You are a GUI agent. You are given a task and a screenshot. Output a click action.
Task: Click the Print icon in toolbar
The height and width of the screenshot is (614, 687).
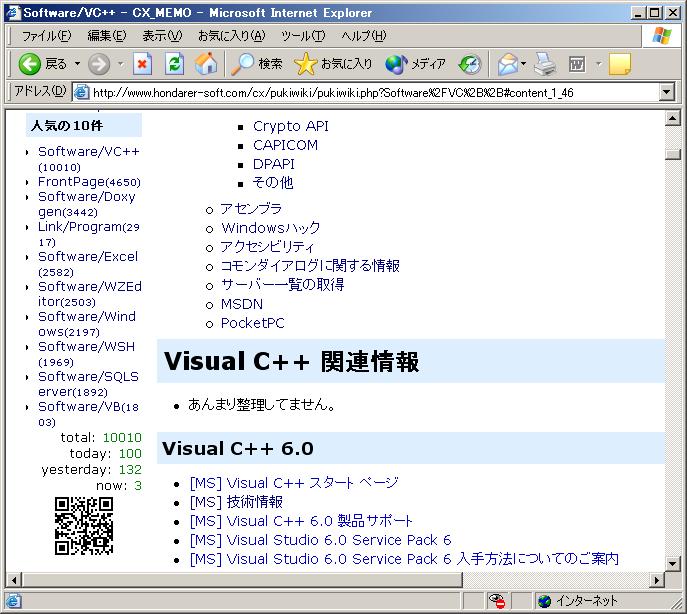(543, 64)
